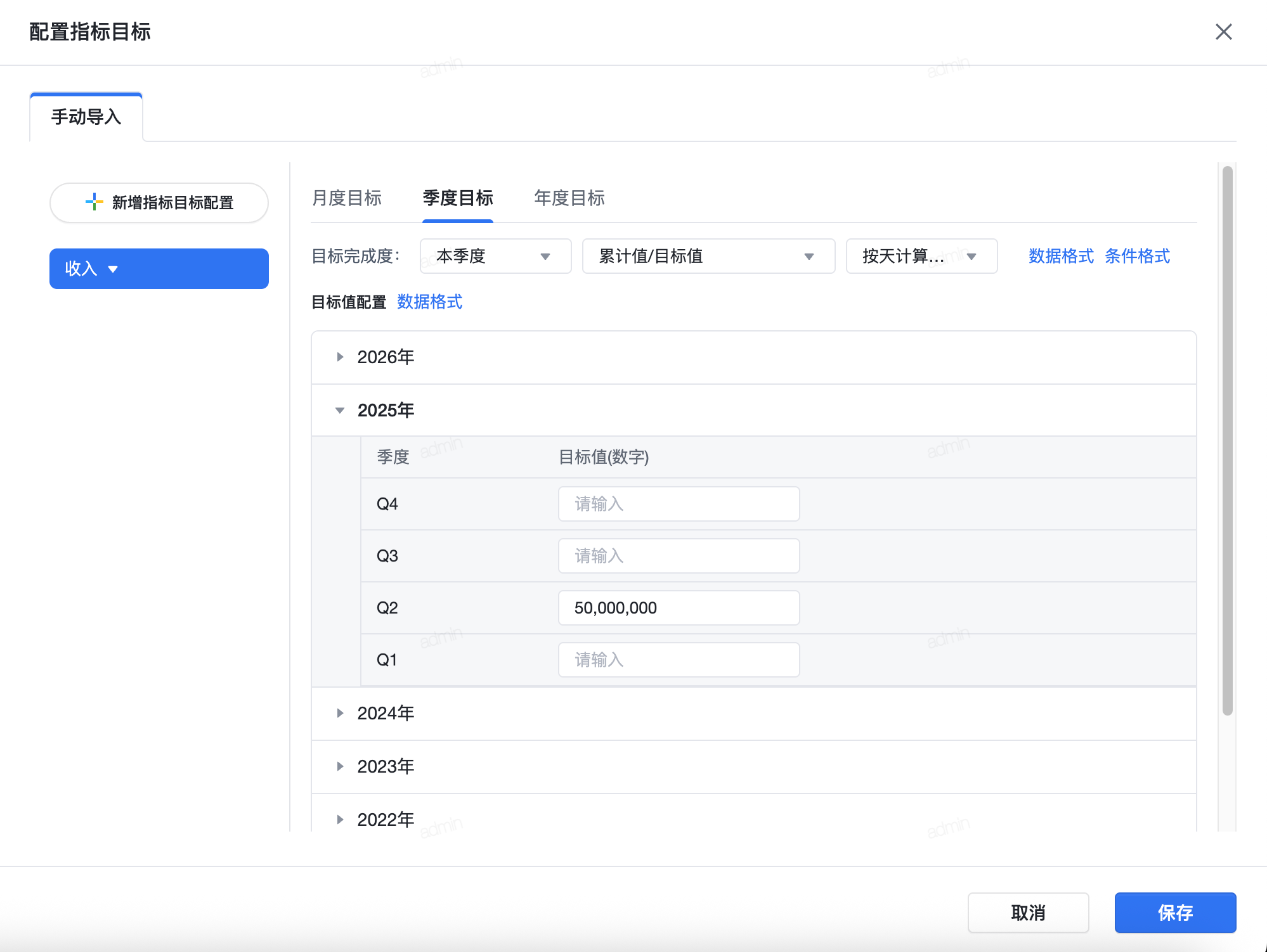Open the 收入 dropdown arrow
This screenshot has width=1267, height=952.
point(113,269)
